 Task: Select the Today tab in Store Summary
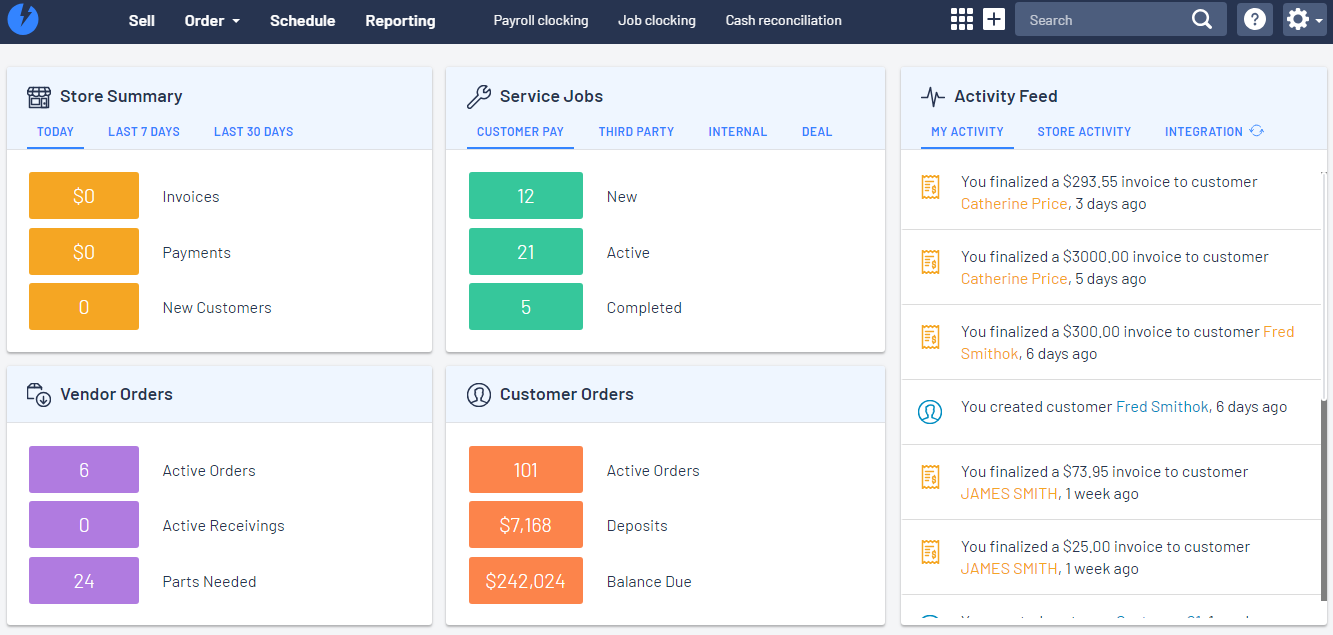pyautogui.click(x=55, y=132)
